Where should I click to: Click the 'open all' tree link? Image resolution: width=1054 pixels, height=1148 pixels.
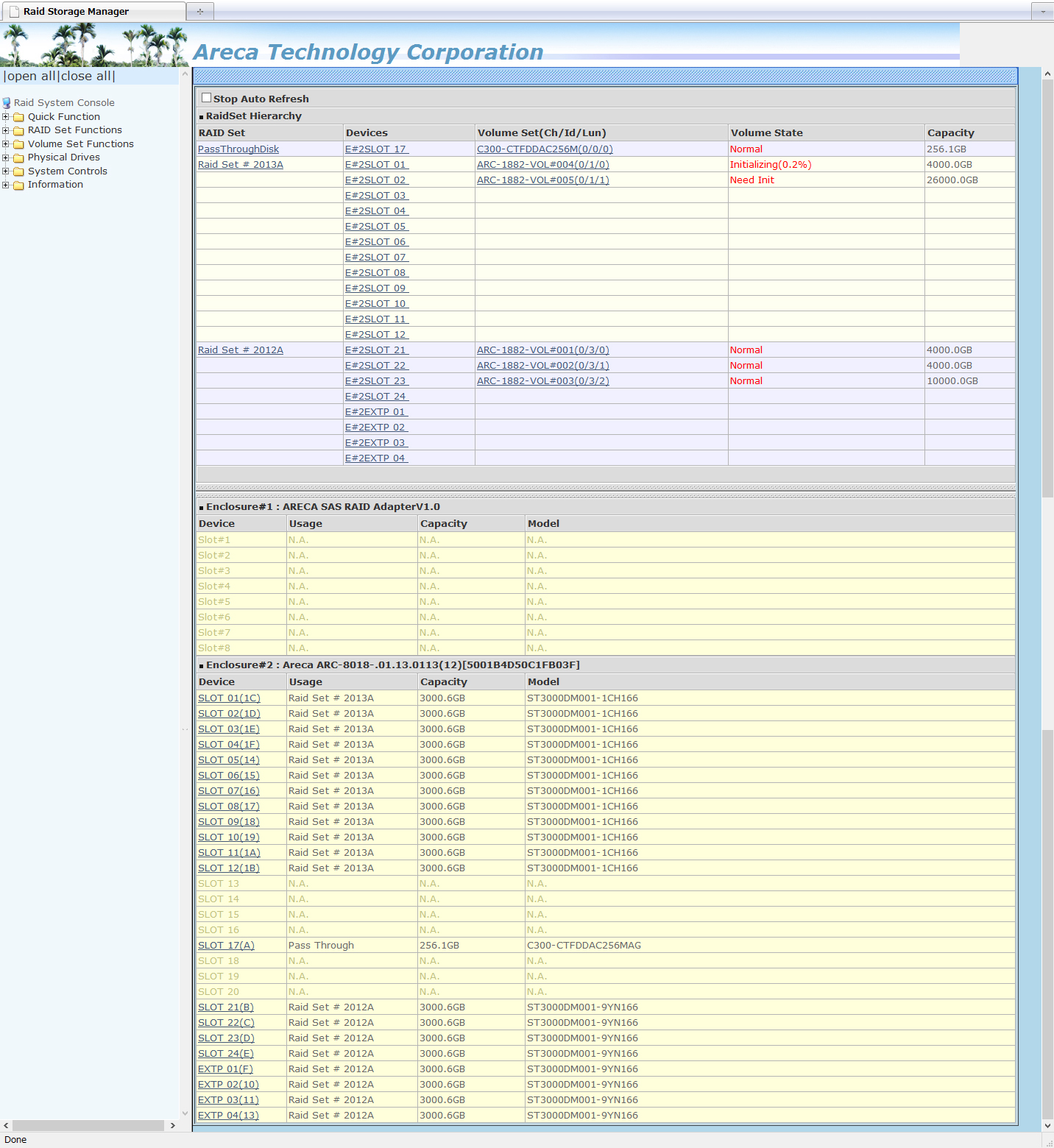31,77
